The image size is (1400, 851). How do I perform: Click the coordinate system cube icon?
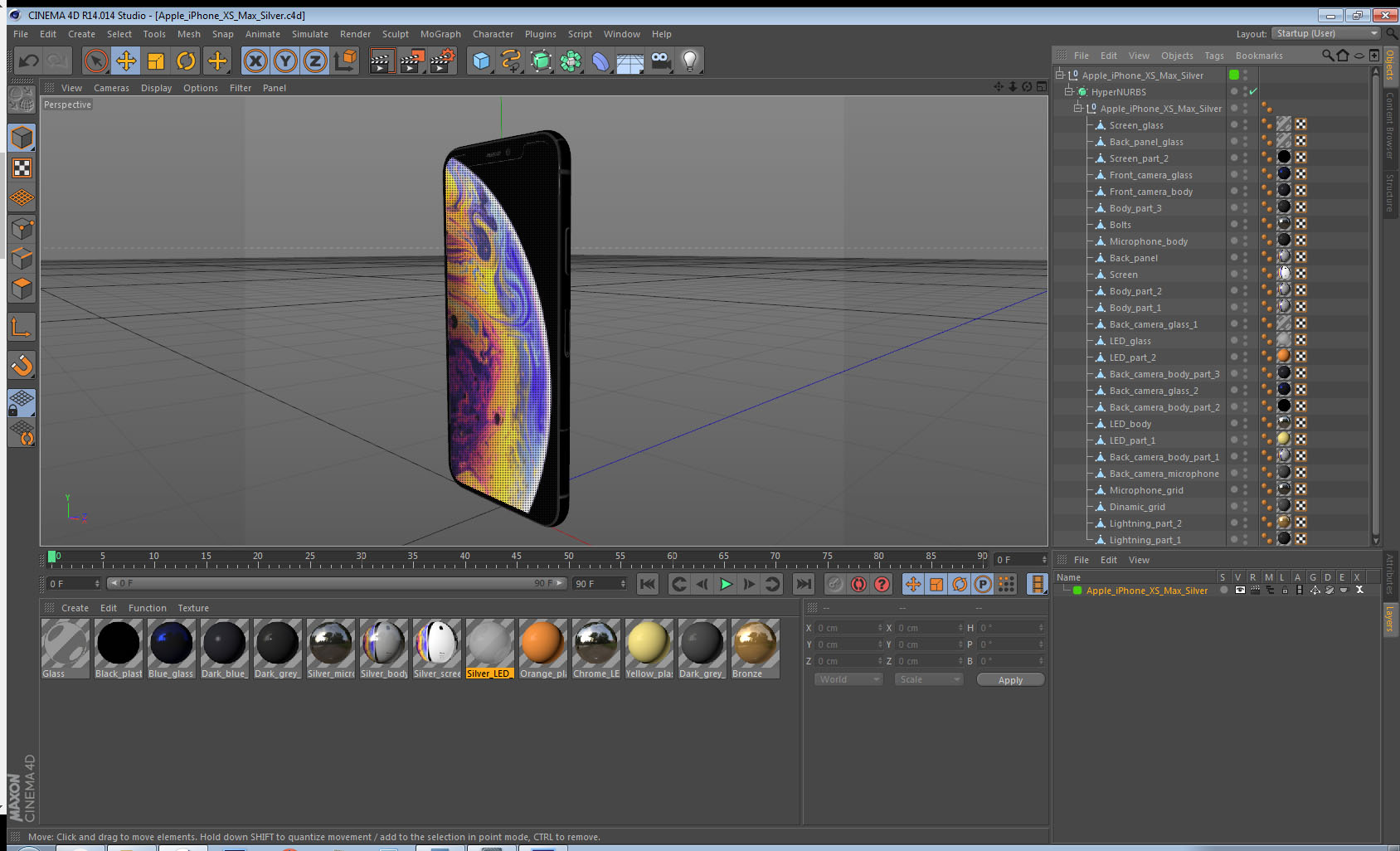tap(345, 61)
